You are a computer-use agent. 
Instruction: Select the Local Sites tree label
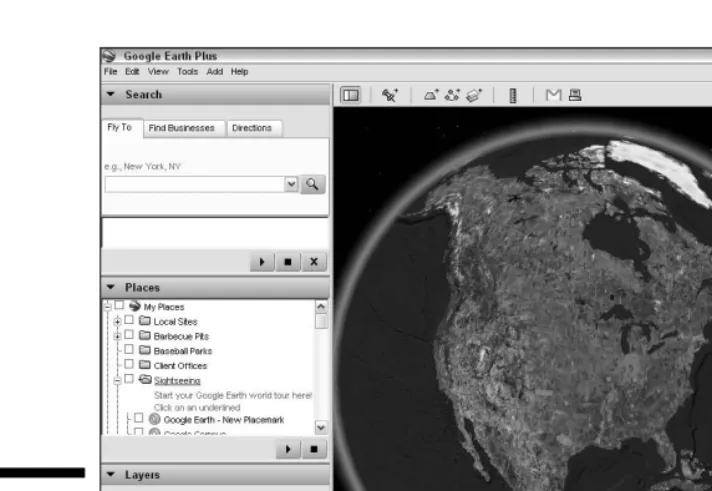pos(175,322)
